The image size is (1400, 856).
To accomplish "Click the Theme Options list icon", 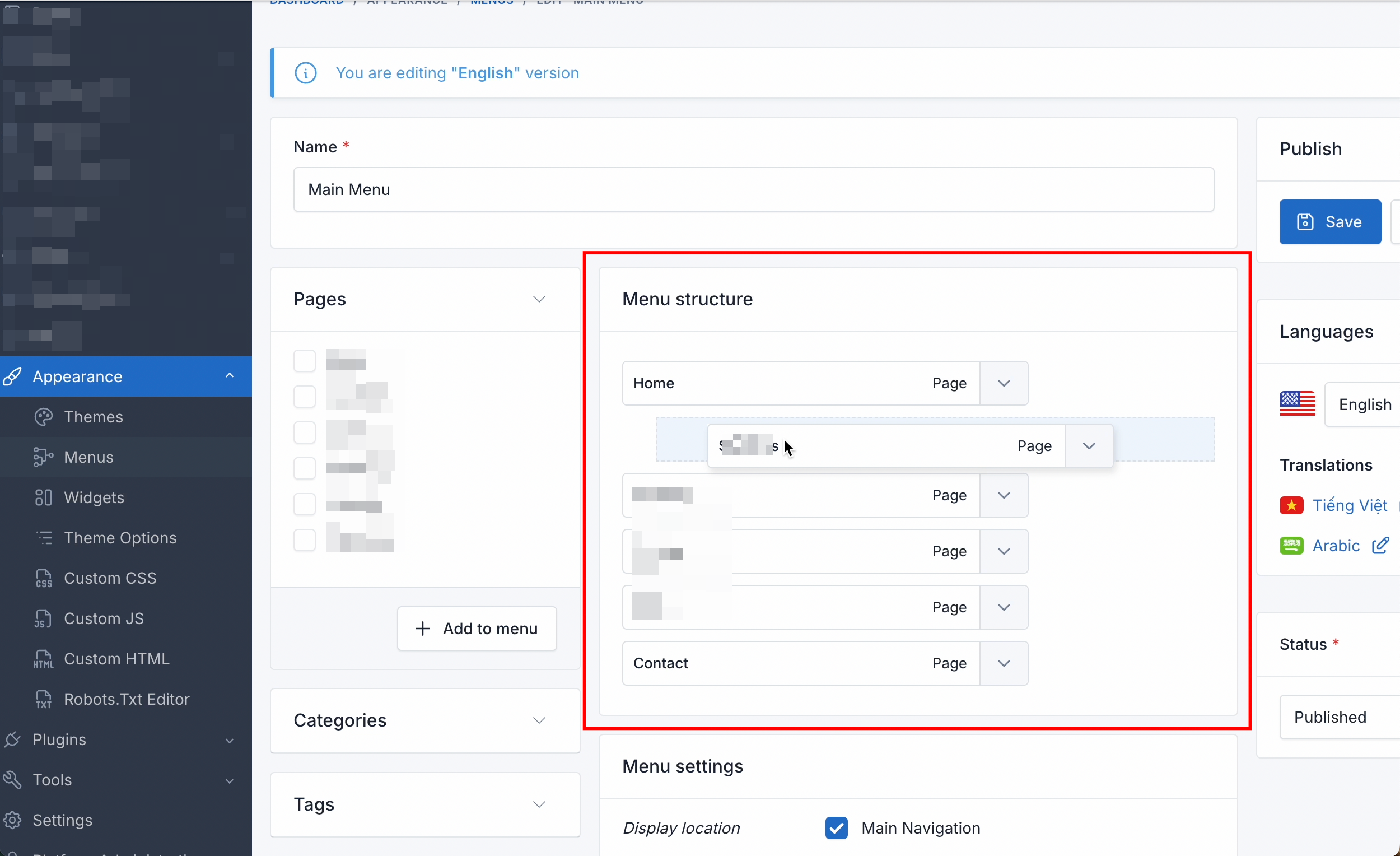I will (x=44, y=538).
